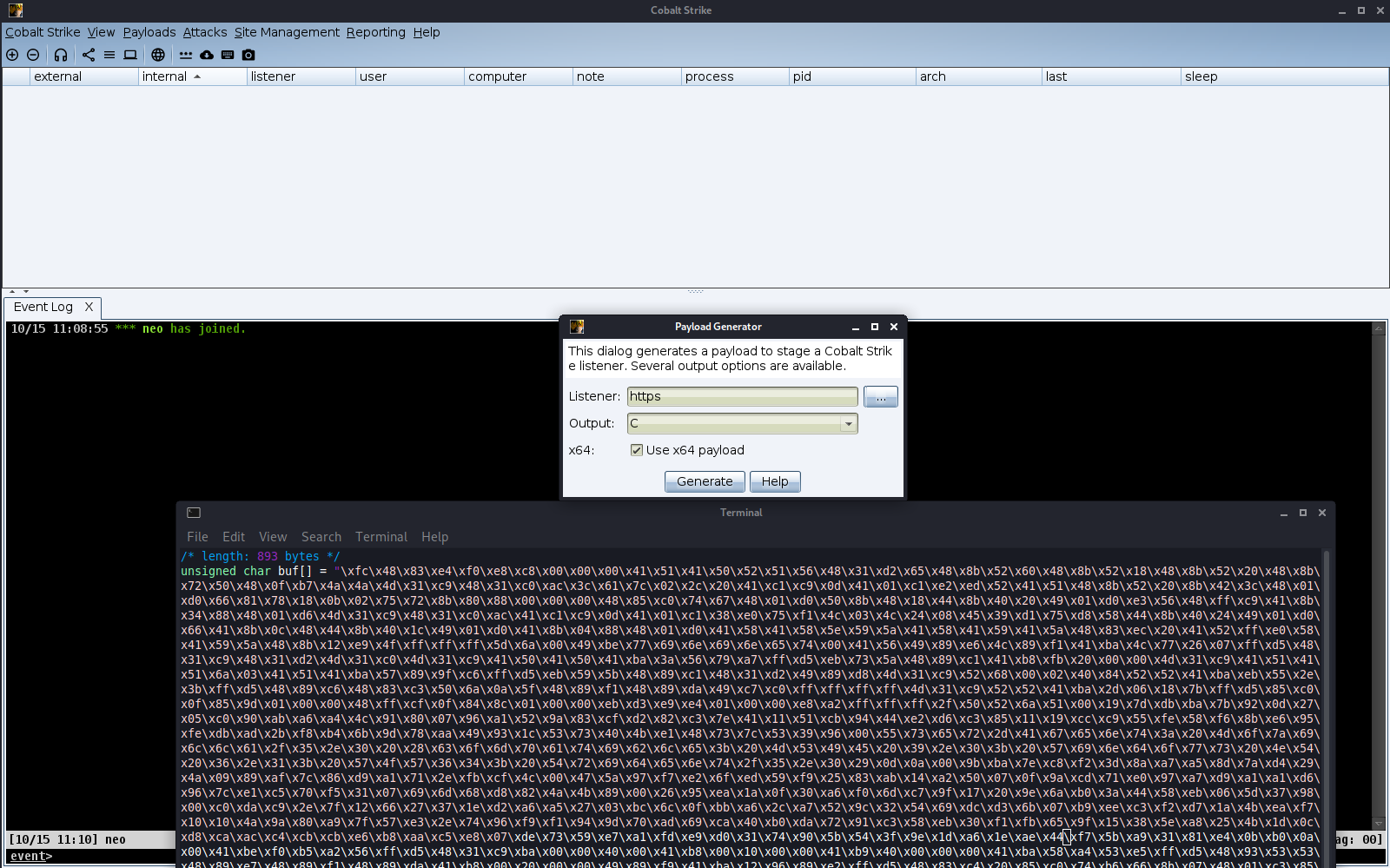Open Terminal's View menu
Image resolution: width=1390 pixels, height=868 pixels.
273,537
